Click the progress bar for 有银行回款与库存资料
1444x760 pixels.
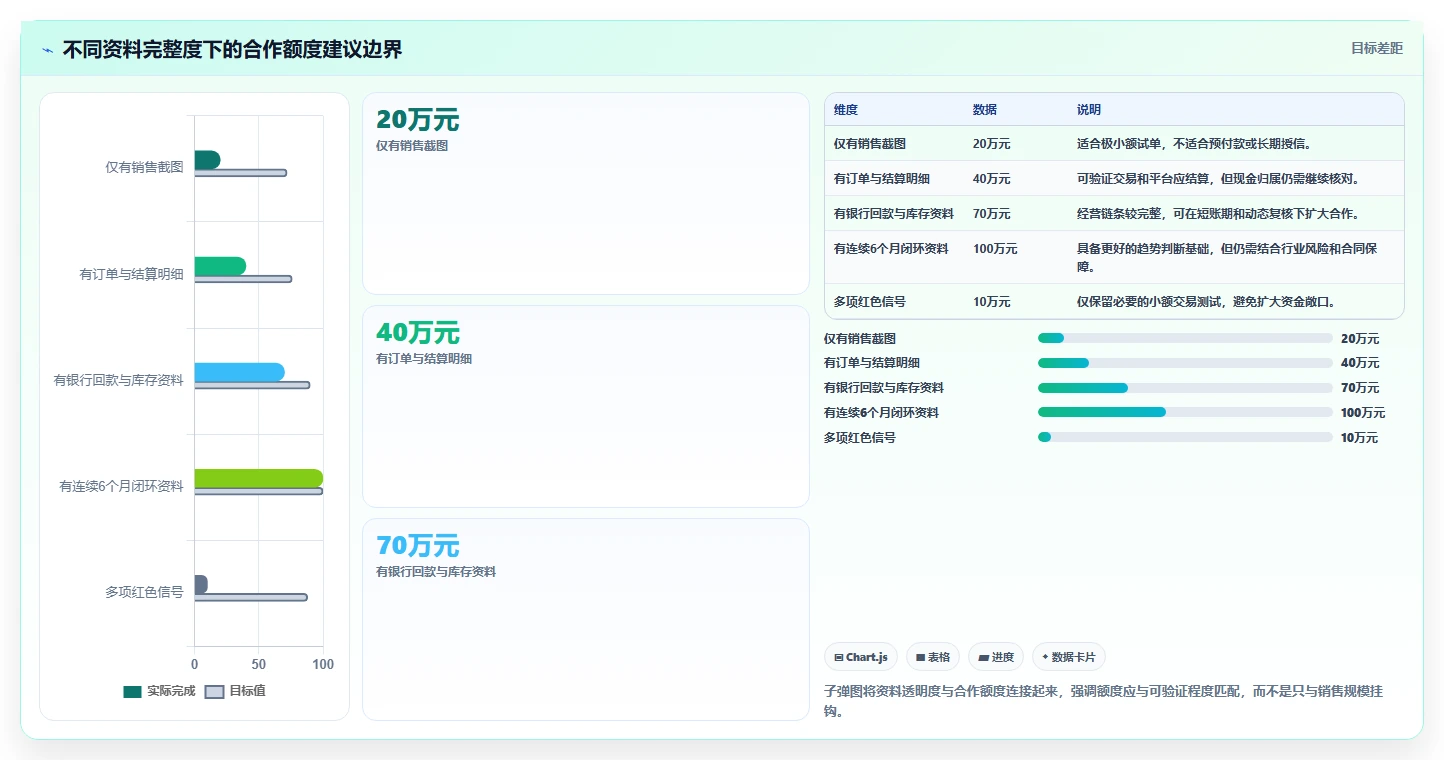tap(1185, 388)
